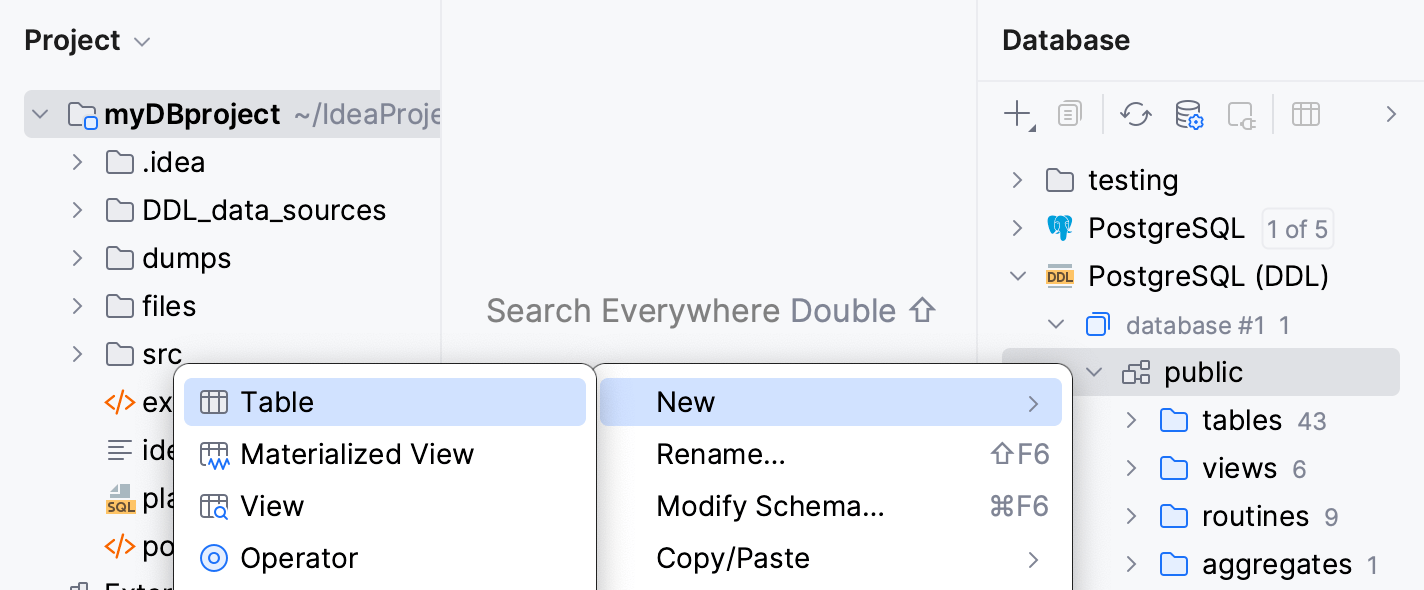Viewport: 1424px width, 590px height.
Task: Click the hide toolbar chevron in Database panel
Action: pyautogui.click(x=1392, y=114)
